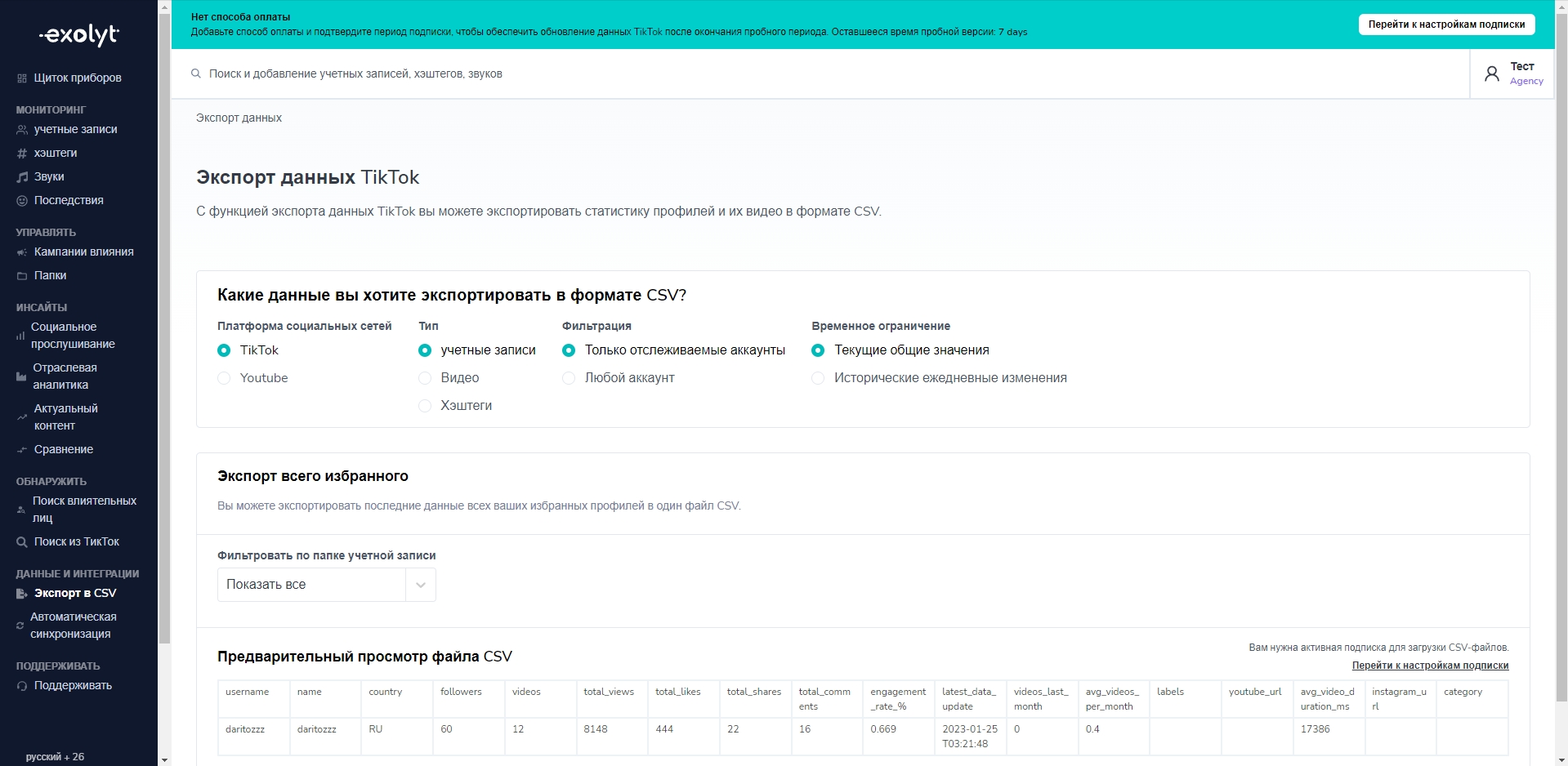Click the sync arrows icon for auto synchronization
The image size is (1568, 766).
click(20, 626)
